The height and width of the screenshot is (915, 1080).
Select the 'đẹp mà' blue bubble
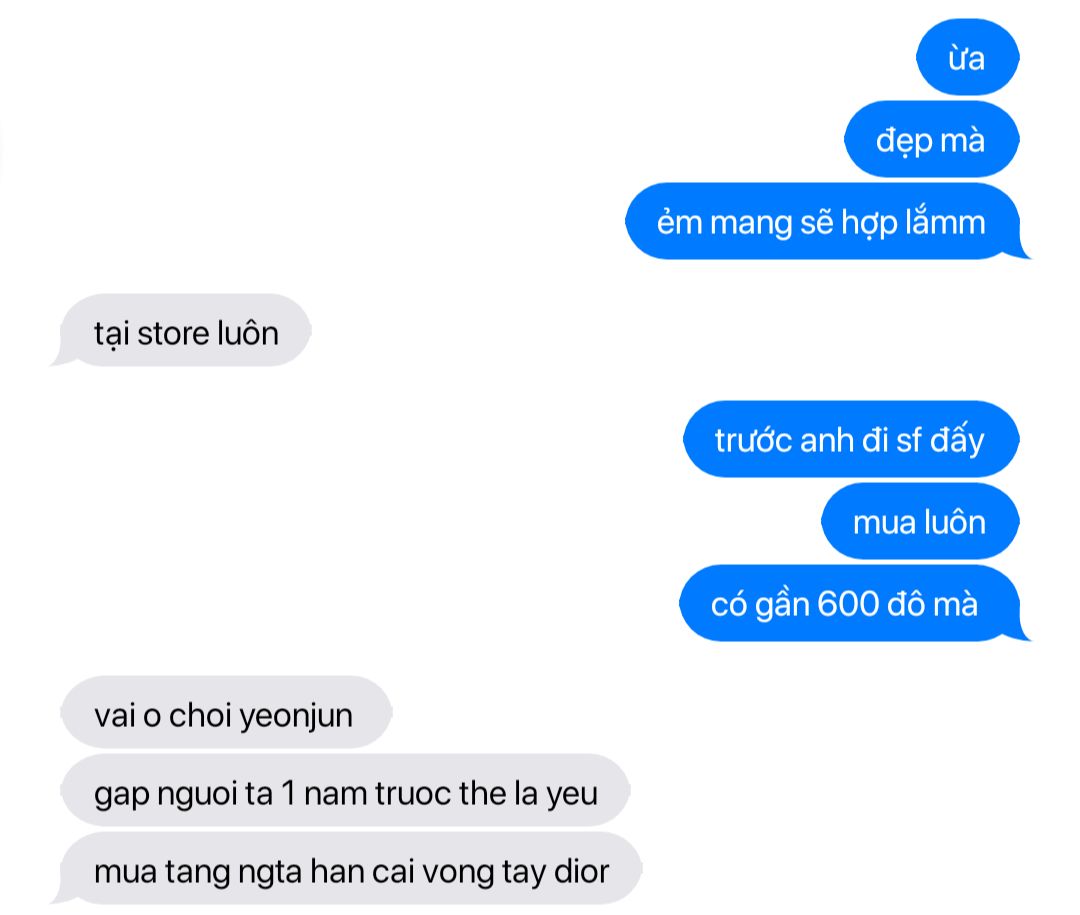[931, 139]
